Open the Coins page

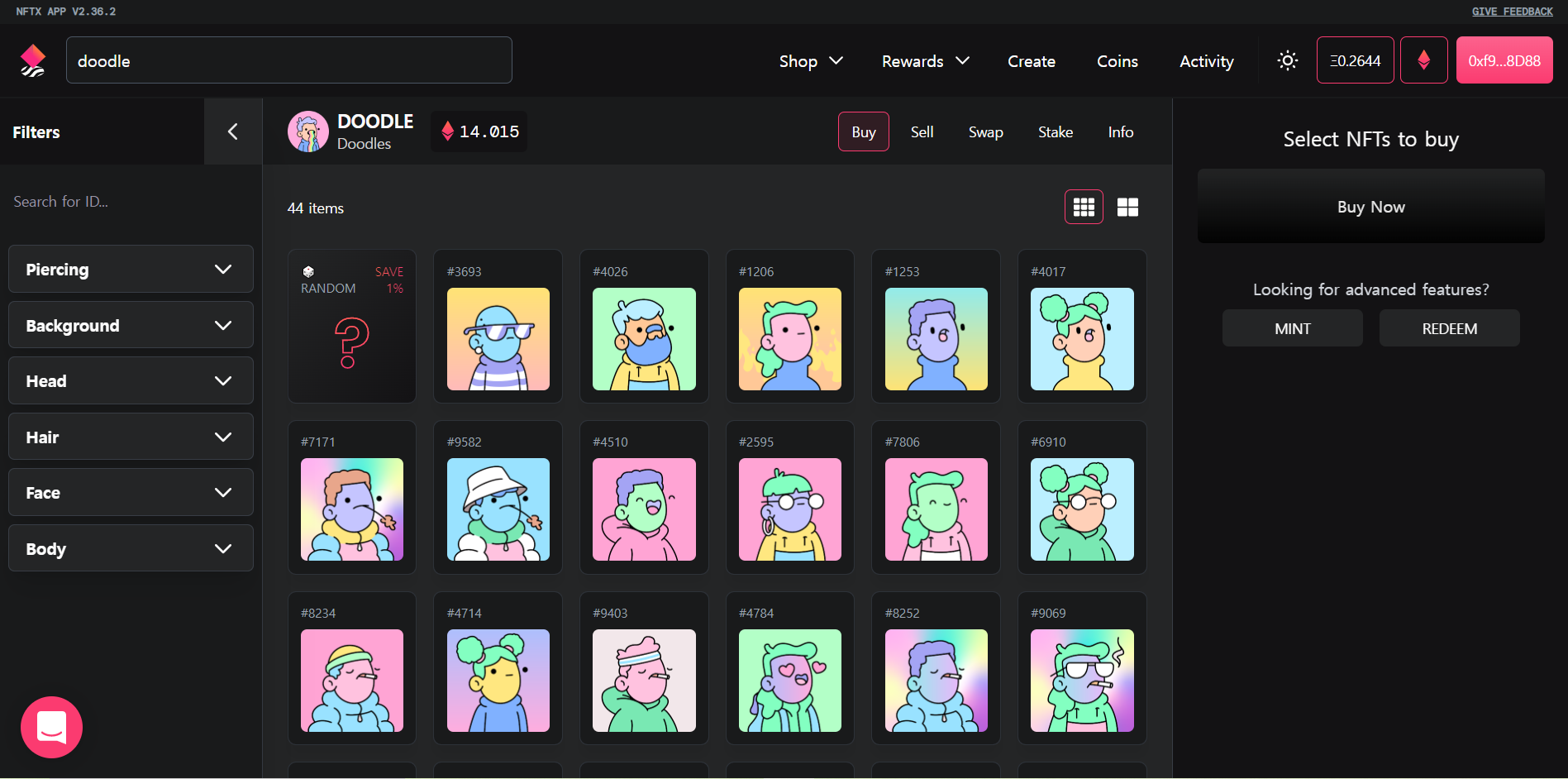[x=1117, y=61]
